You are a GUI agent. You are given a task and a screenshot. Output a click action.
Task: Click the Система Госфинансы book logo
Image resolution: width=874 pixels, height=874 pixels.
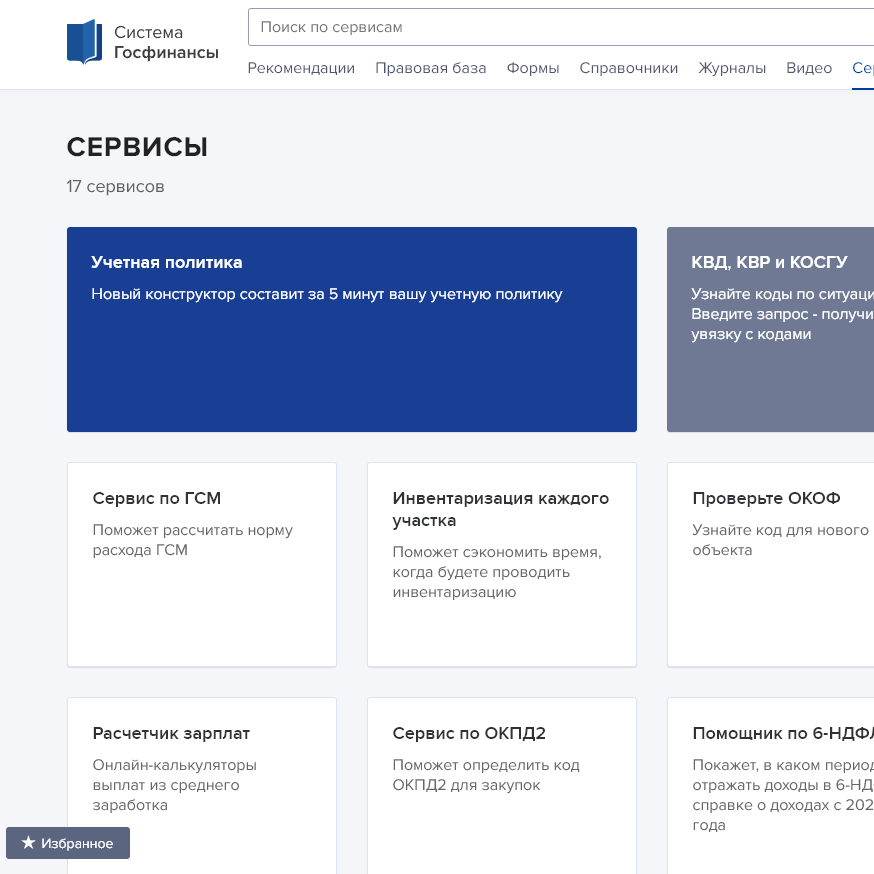[84, 42]
